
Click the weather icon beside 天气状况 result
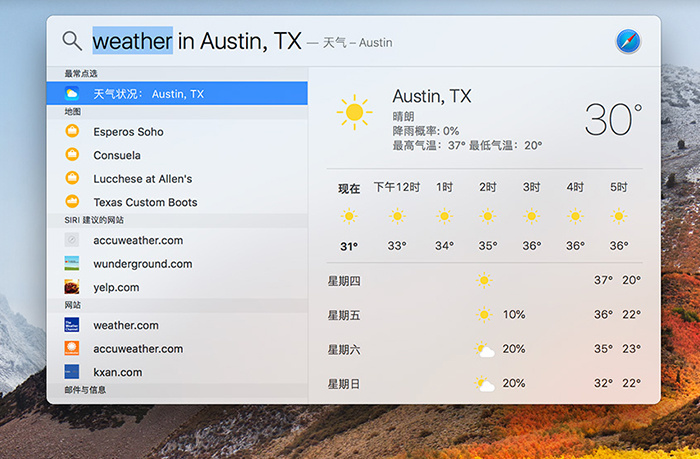point(72,94)
